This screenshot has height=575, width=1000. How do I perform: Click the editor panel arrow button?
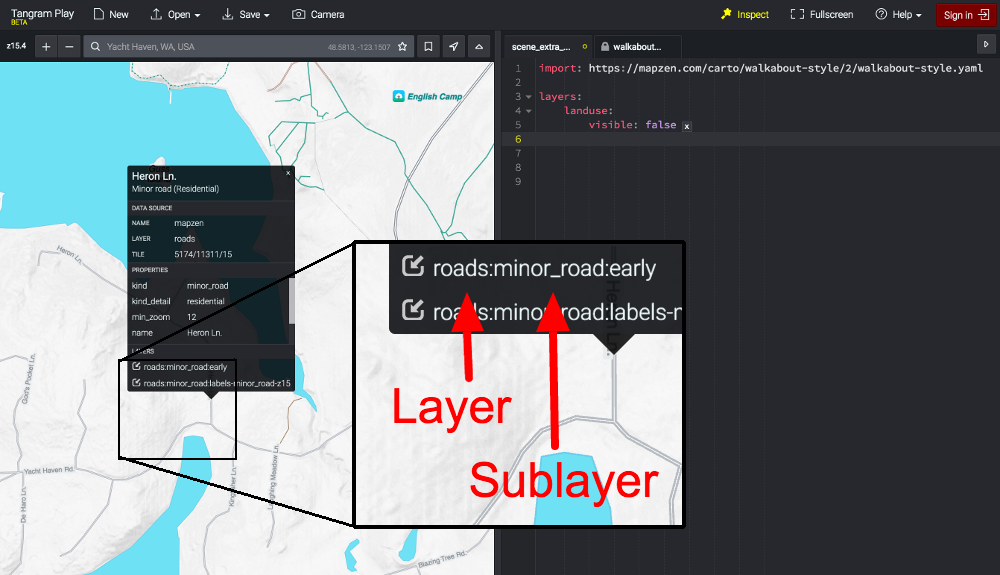(x=985, y=45)
